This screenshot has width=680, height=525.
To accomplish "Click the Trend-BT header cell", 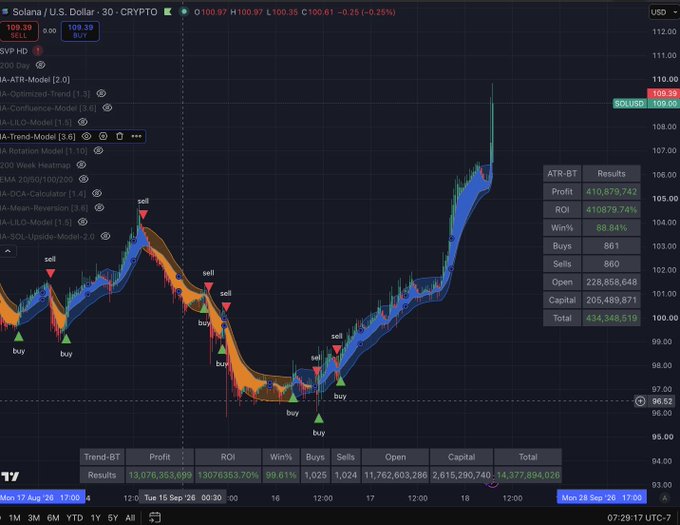I will pyautogui.click(x=102, y=457).
